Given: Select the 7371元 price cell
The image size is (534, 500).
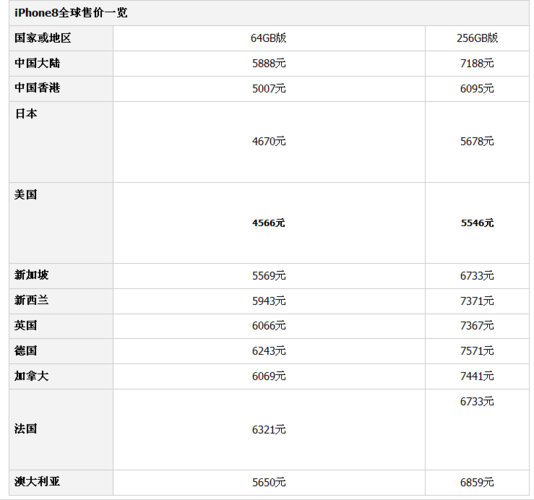Looking at the screenshot, I should [x=477, y=301].
